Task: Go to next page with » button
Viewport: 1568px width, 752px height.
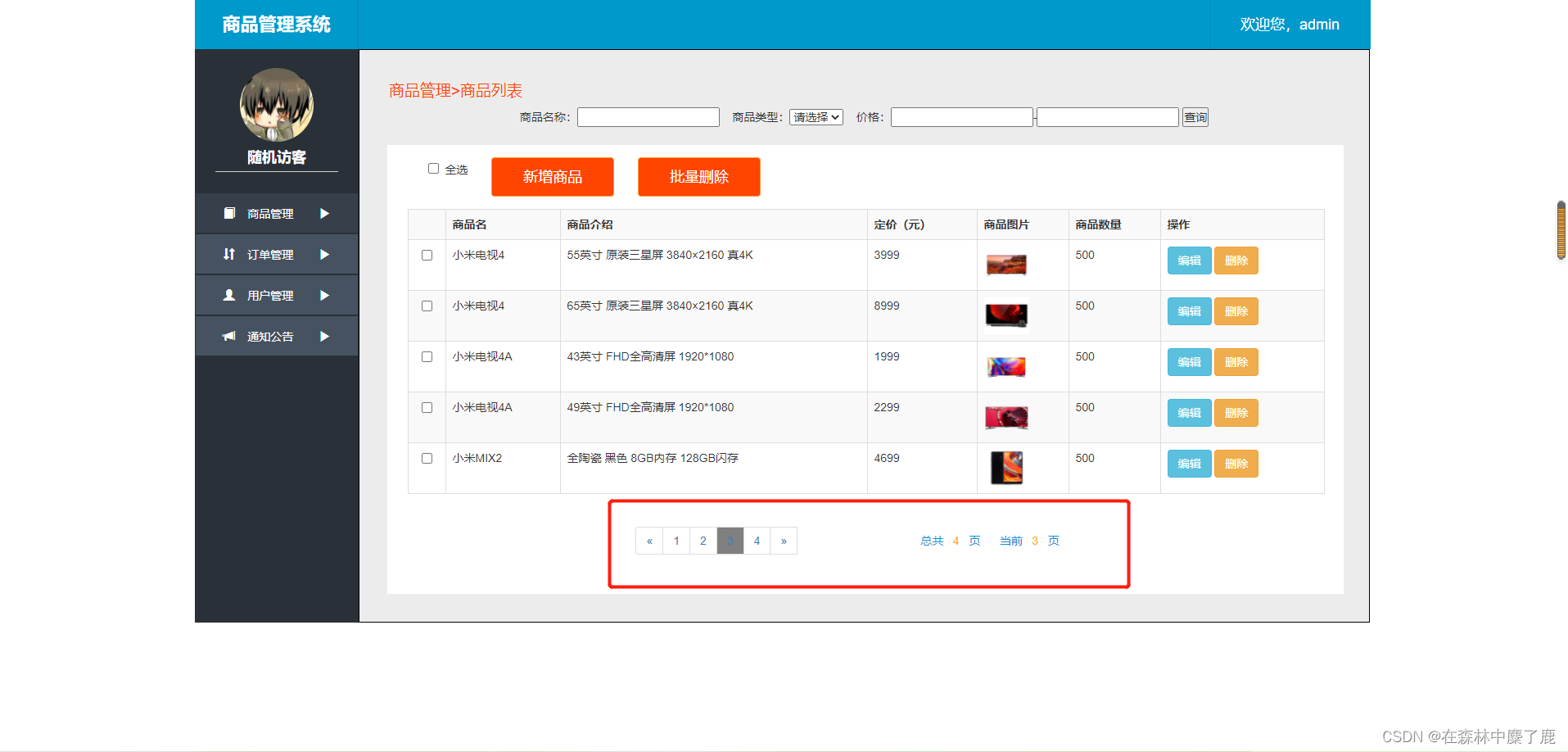Action: coord(784,541)
